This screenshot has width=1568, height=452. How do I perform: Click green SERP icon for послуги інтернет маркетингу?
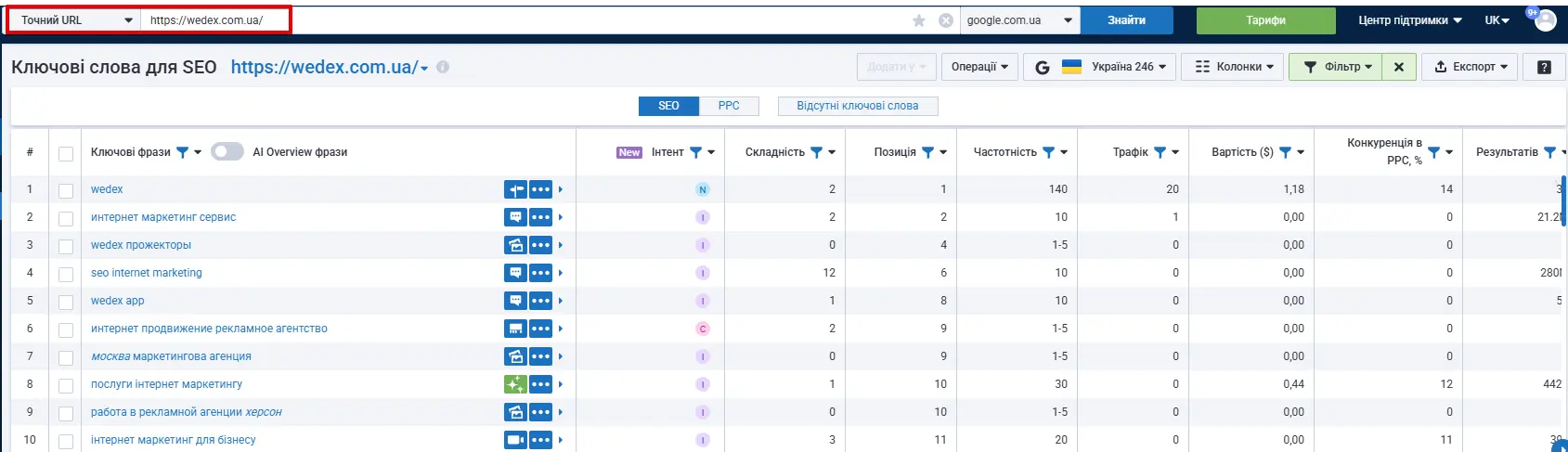(515, 384)
